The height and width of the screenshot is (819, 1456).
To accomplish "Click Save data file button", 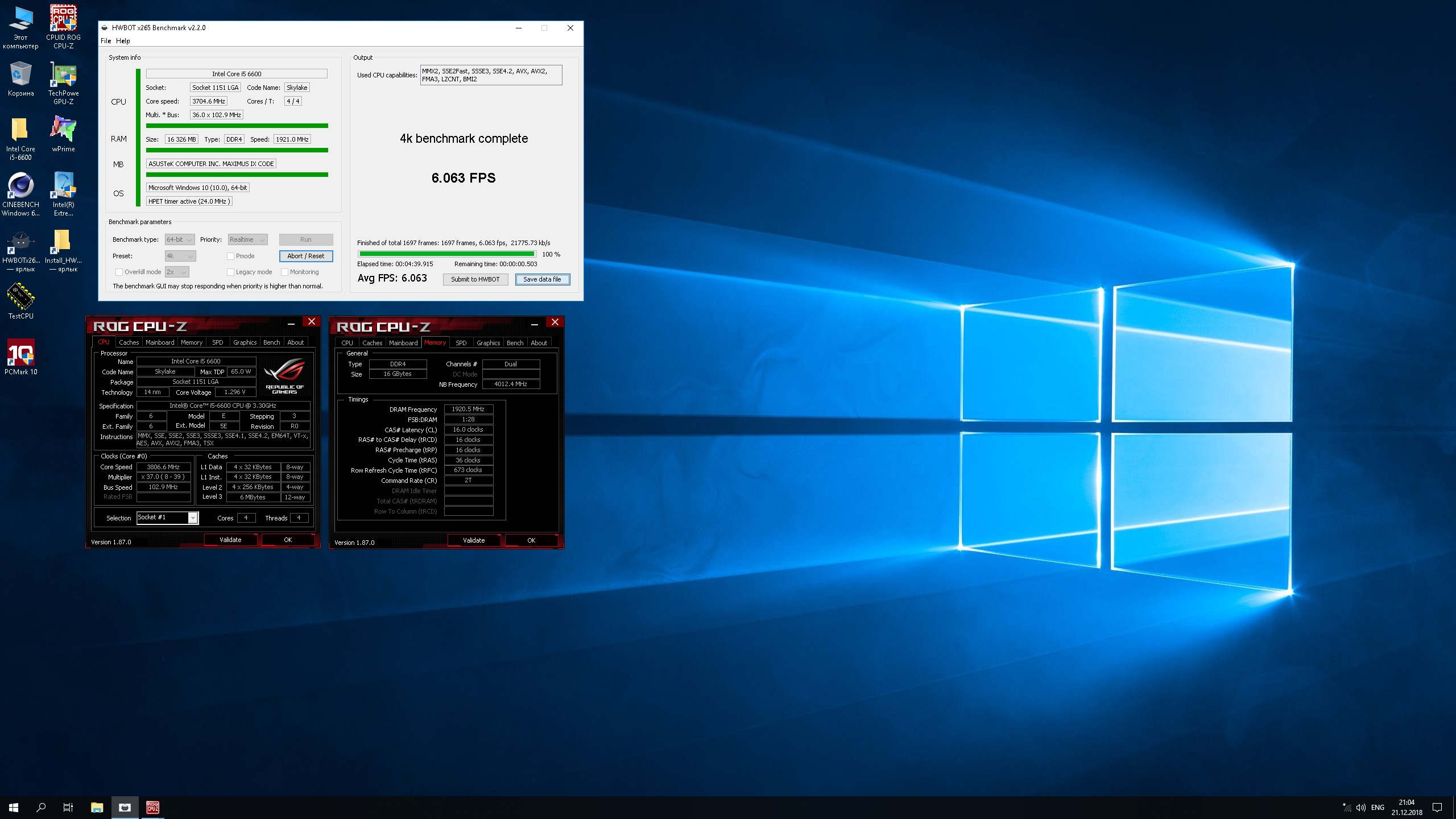I will [542, 279].
